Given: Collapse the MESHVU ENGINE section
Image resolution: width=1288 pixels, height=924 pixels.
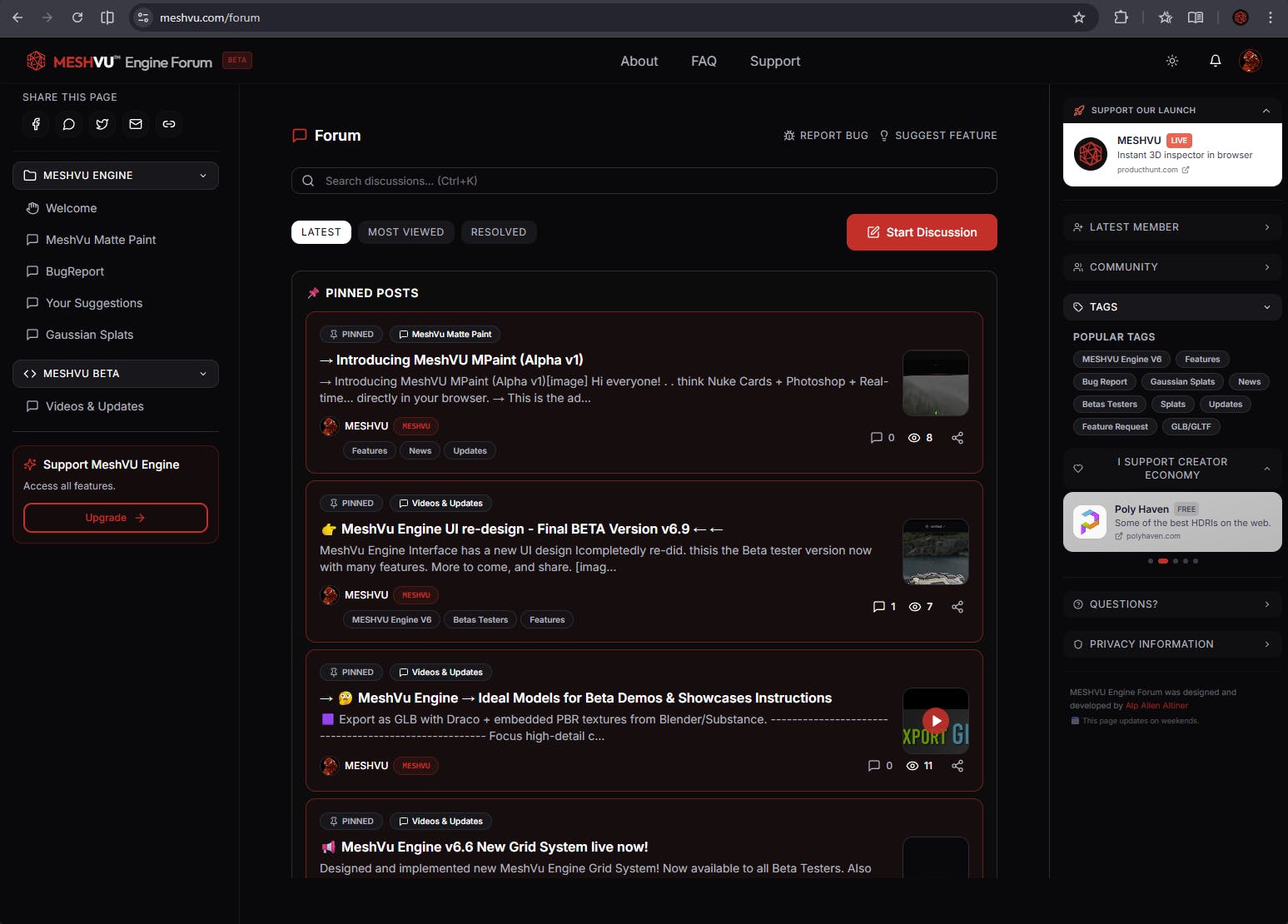Looking at the screenshot, I should 116,176.
